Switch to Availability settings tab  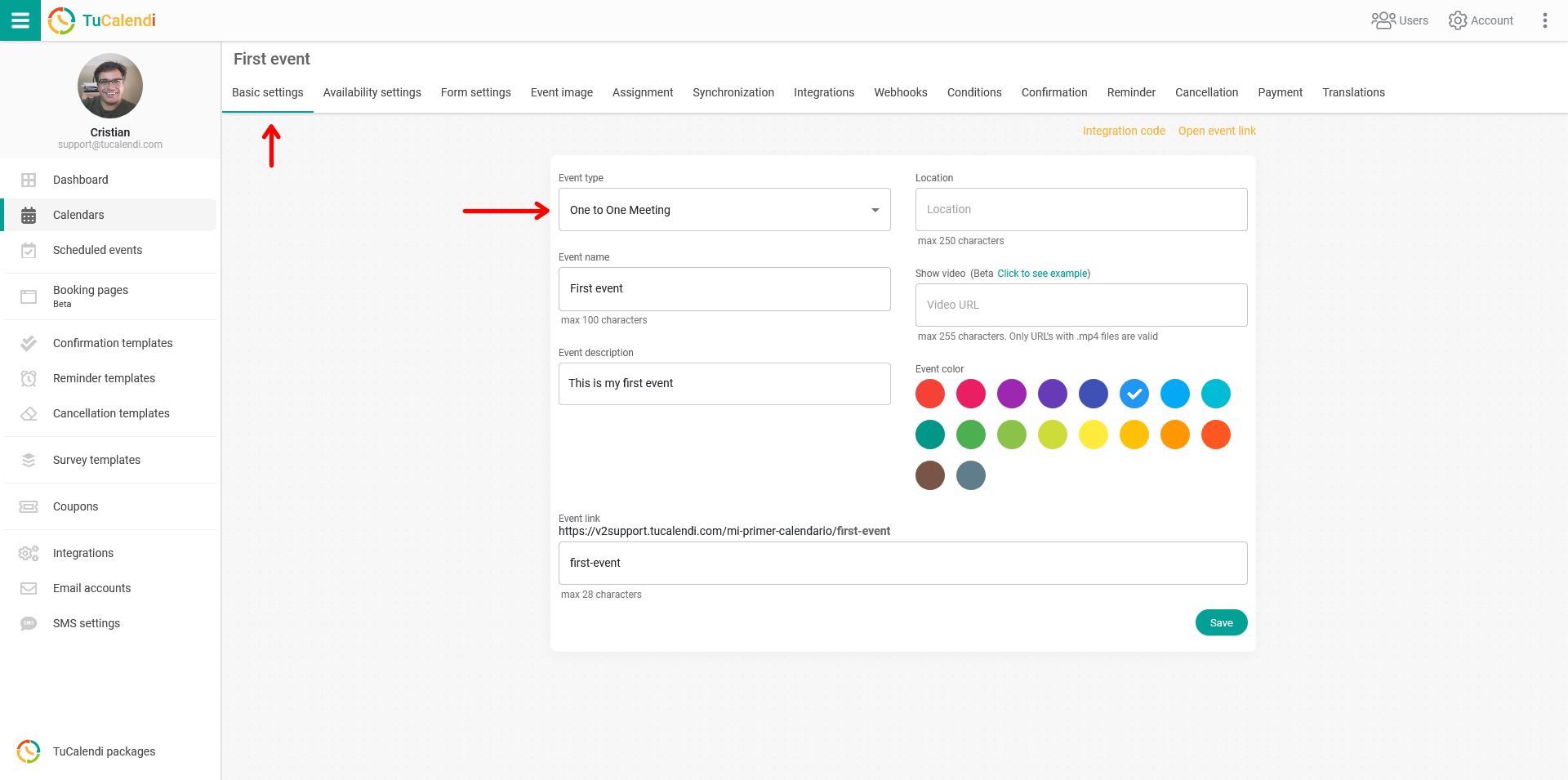(x=372, y=92)
